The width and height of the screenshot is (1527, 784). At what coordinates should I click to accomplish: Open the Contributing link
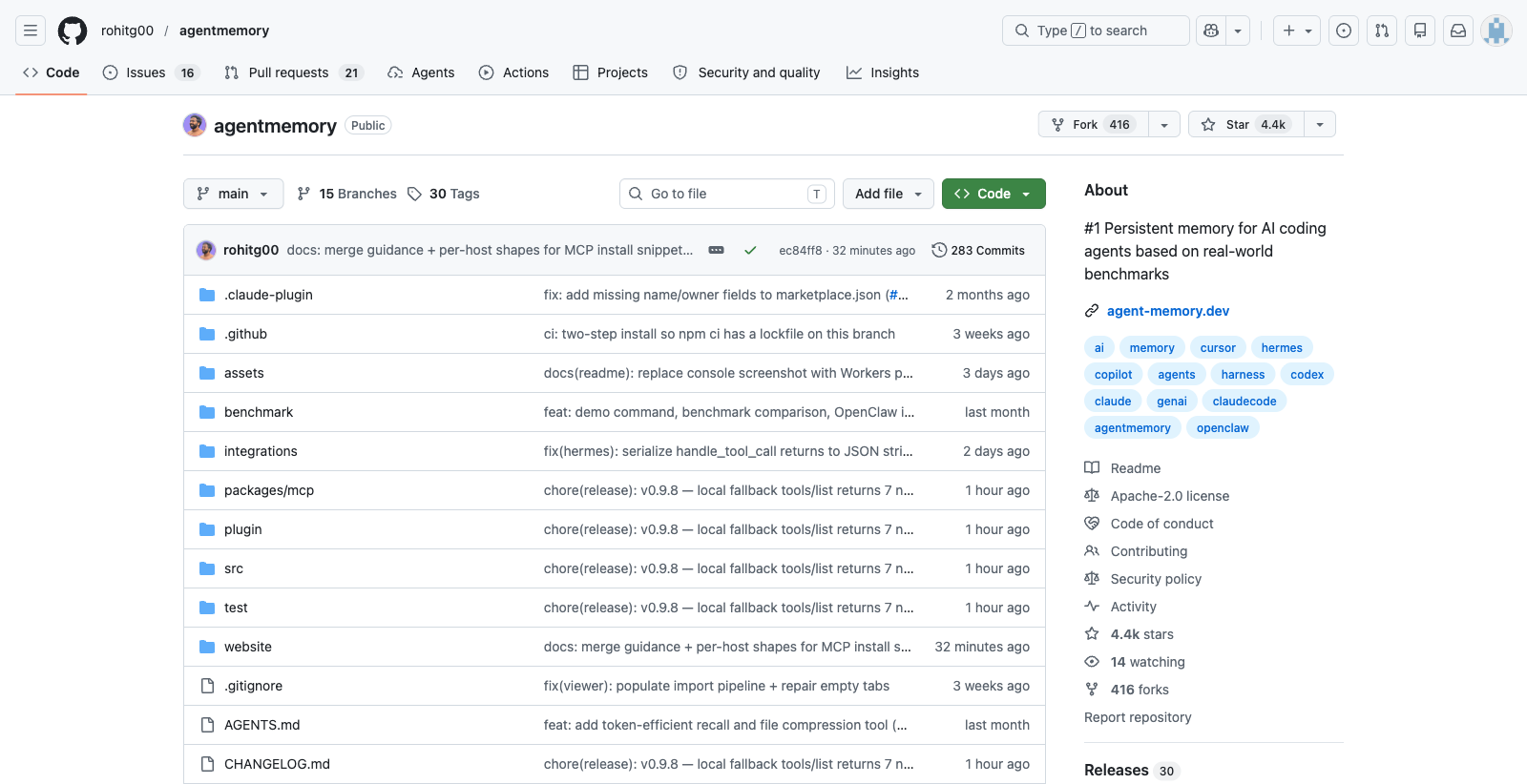[x=1149, y=551]
